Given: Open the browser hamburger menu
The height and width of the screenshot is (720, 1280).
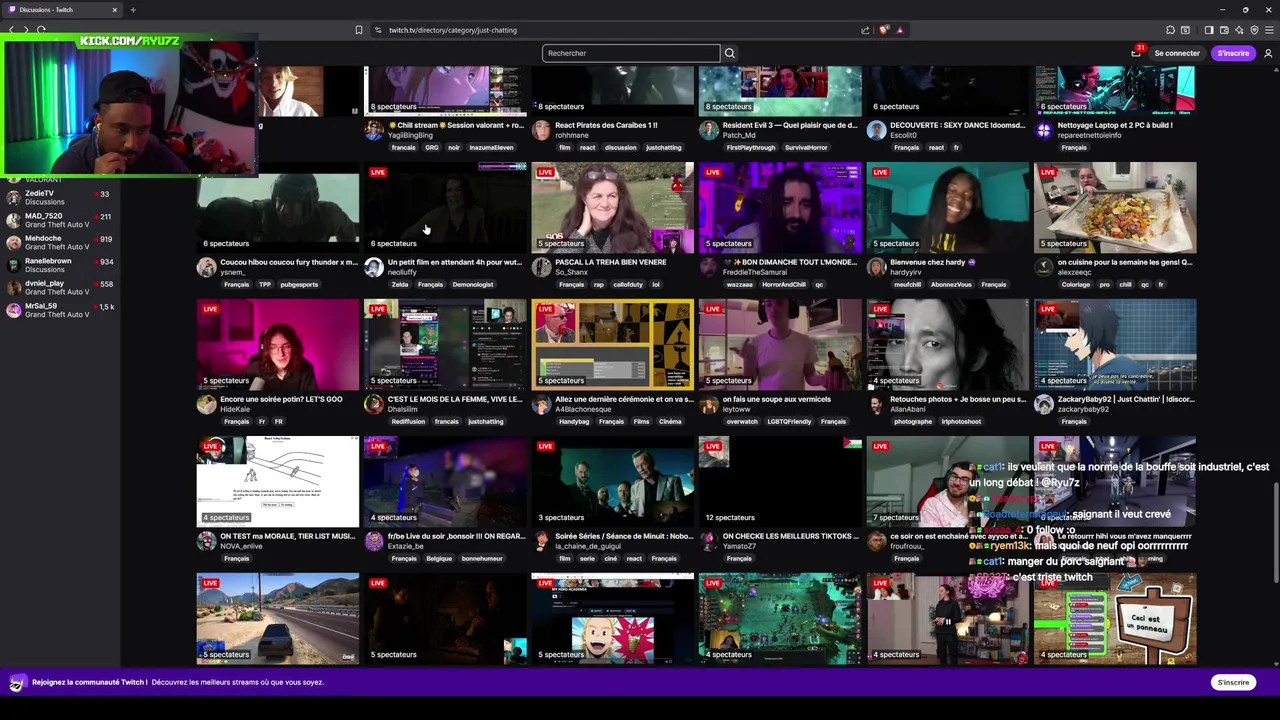Looking at the screenshot, I should [x=1269, y=30].
